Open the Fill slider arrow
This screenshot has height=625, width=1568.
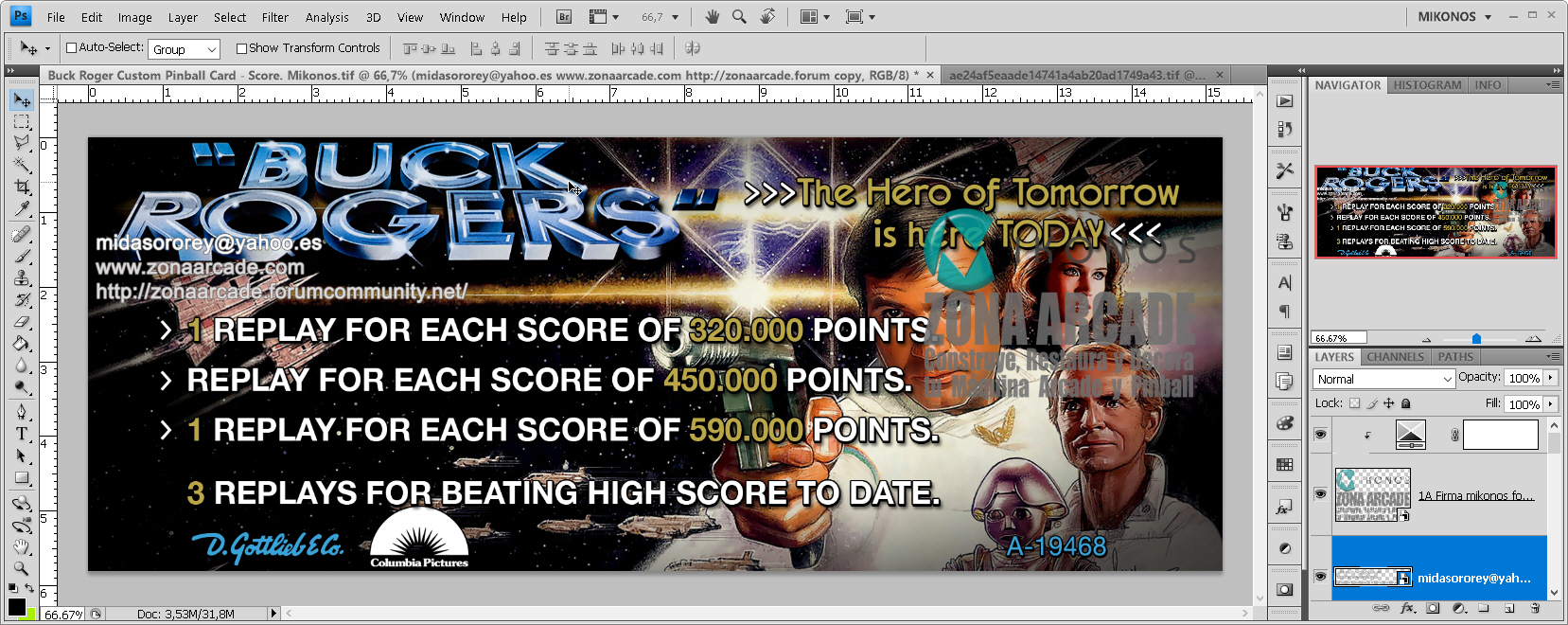(x=1551, y=404)
